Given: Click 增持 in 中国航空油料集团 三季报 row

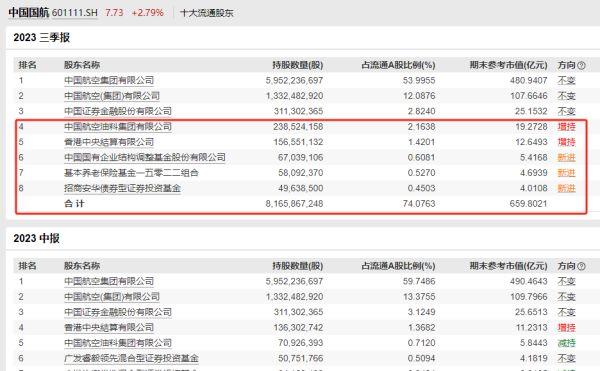Looking at the screenshot, I should point(566,127).
